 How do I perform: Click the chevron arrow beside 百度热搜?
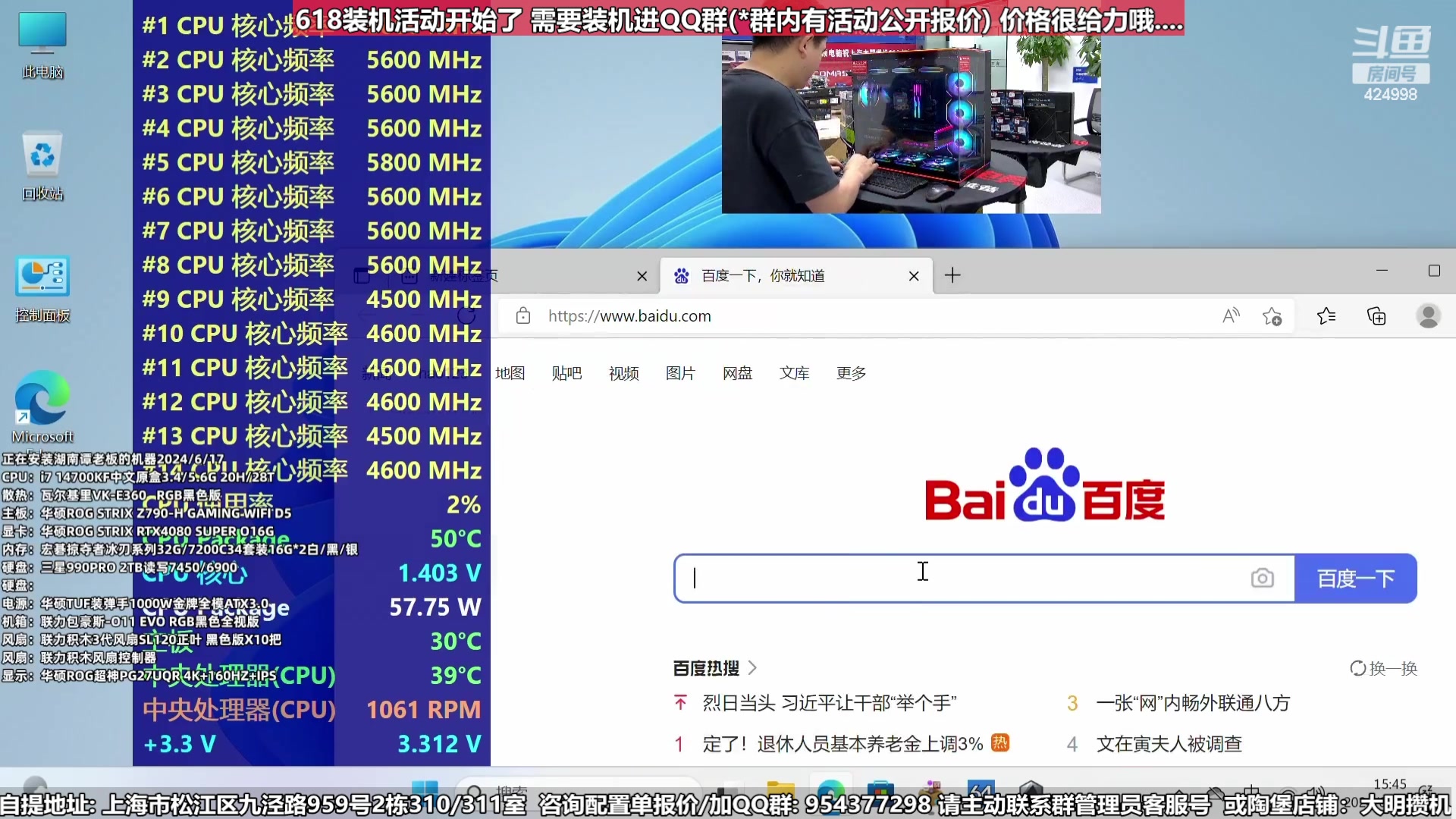(752, 668)
